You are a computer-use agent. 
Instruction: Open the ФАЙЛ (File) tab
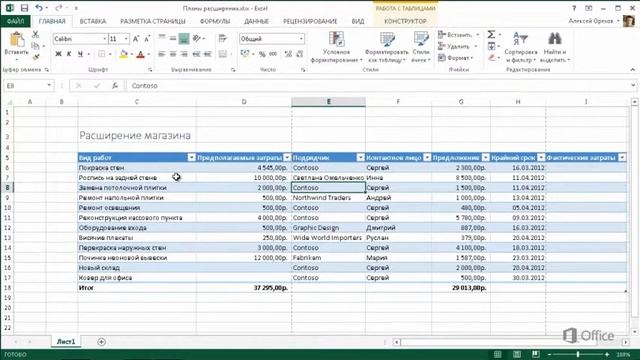[x=15, y=21]
